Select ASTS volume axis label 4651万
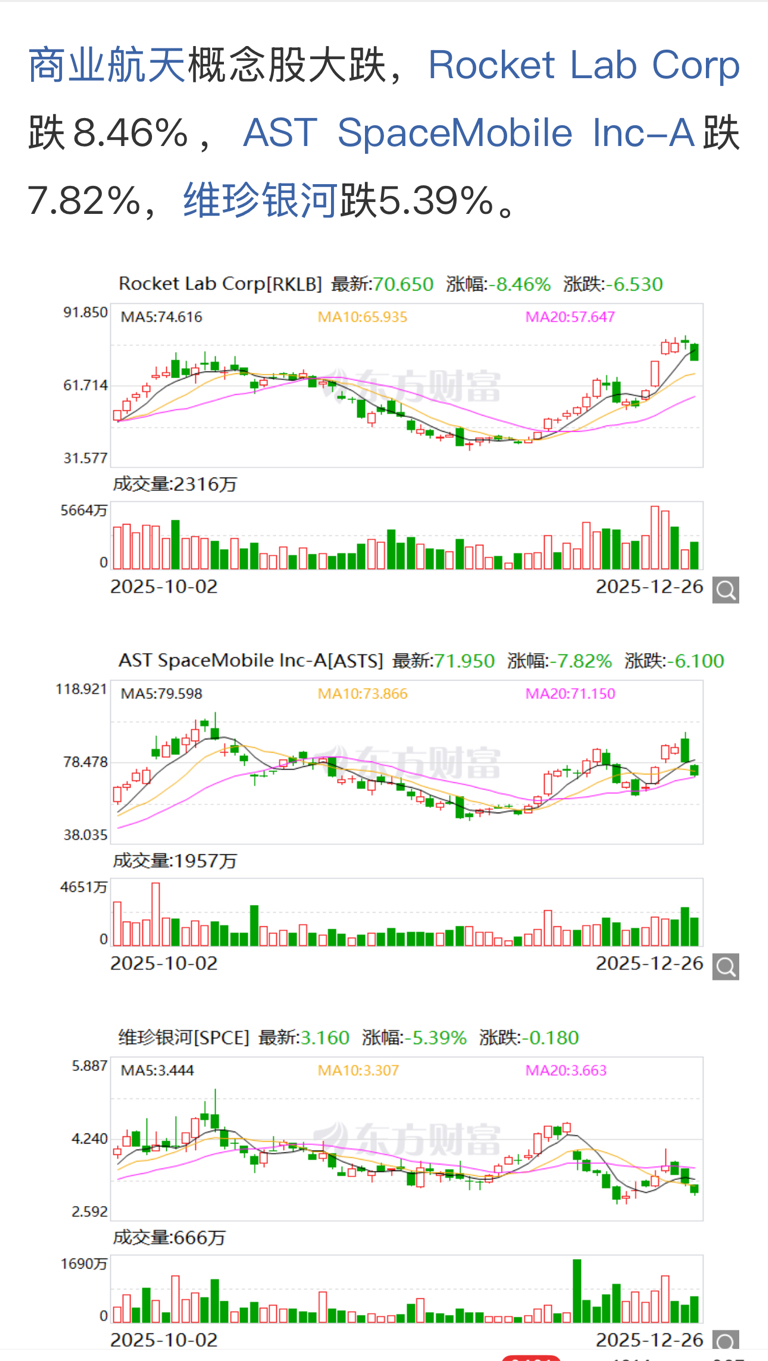Image resolution: width=768 pixels, height=1361 pixels. (x=85, y=886)
